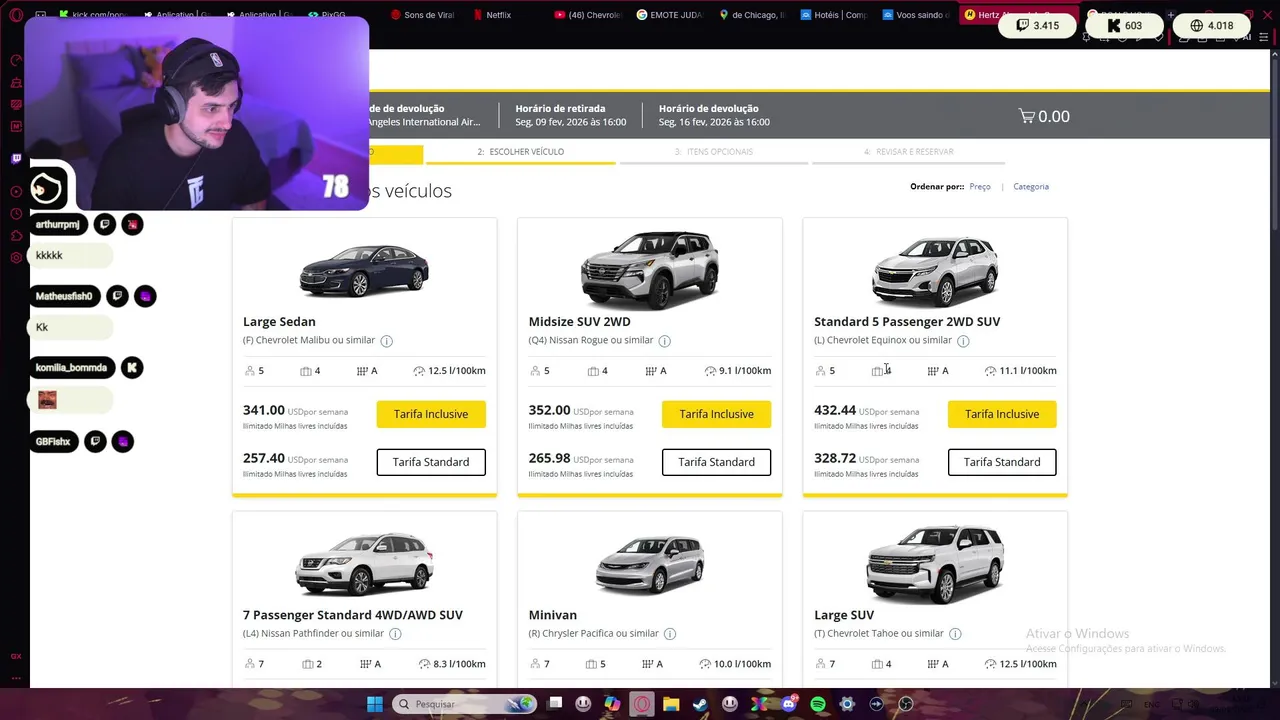Click Twitch viewer count 3.415 badge
1280x720 pixels.
(x=1037, y=26)
